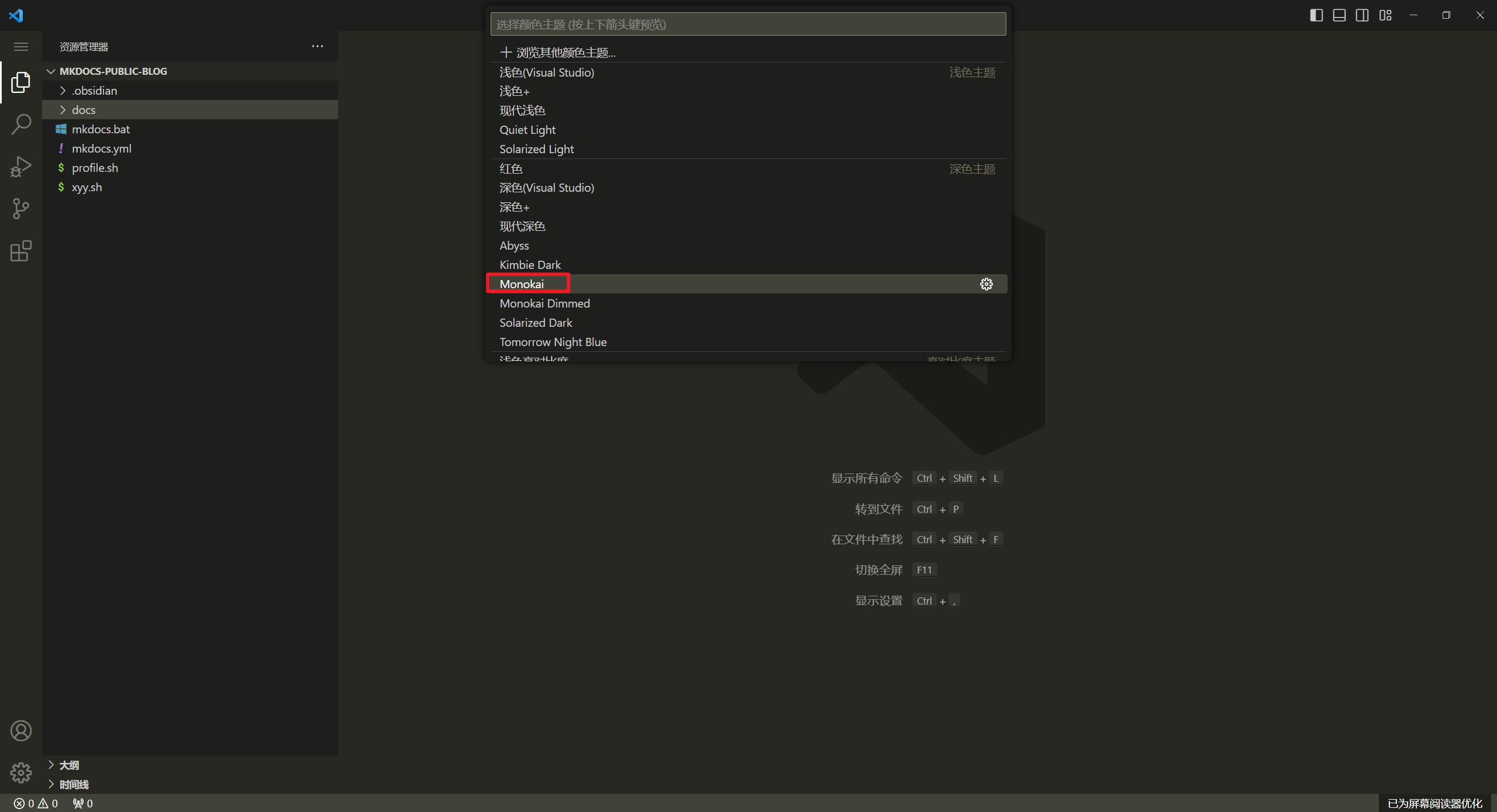Select the Solarized Light theme

click(748, 149)
